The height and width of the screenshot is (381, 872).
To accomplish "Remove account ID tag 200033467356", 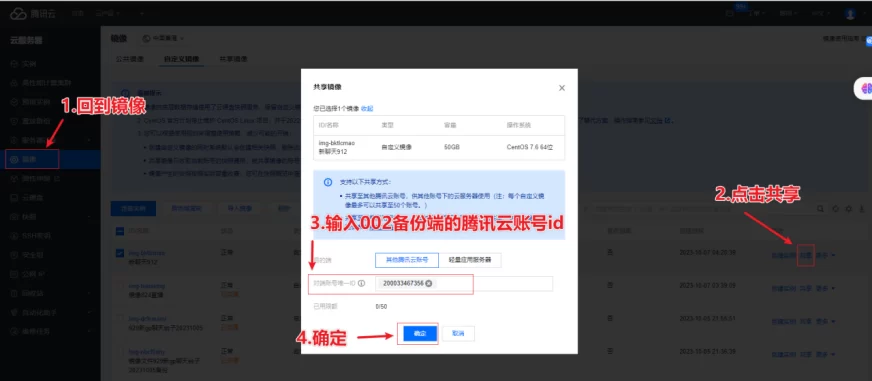I will (x=429, y=284).
